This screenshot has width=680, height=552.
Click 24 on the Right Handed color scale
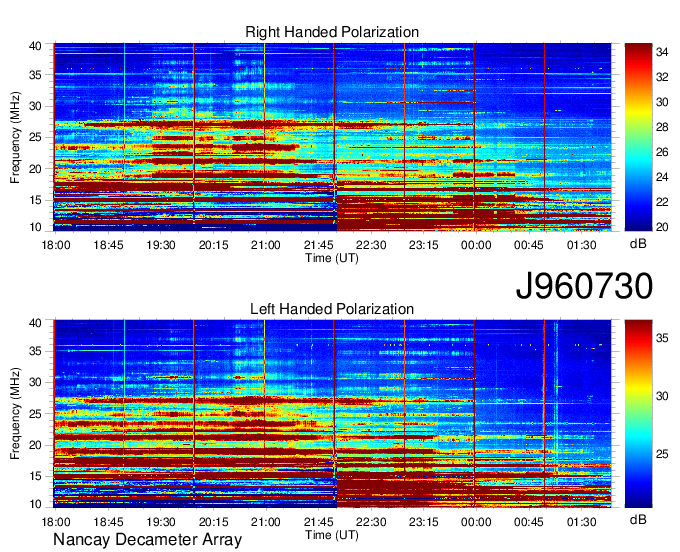662,177
